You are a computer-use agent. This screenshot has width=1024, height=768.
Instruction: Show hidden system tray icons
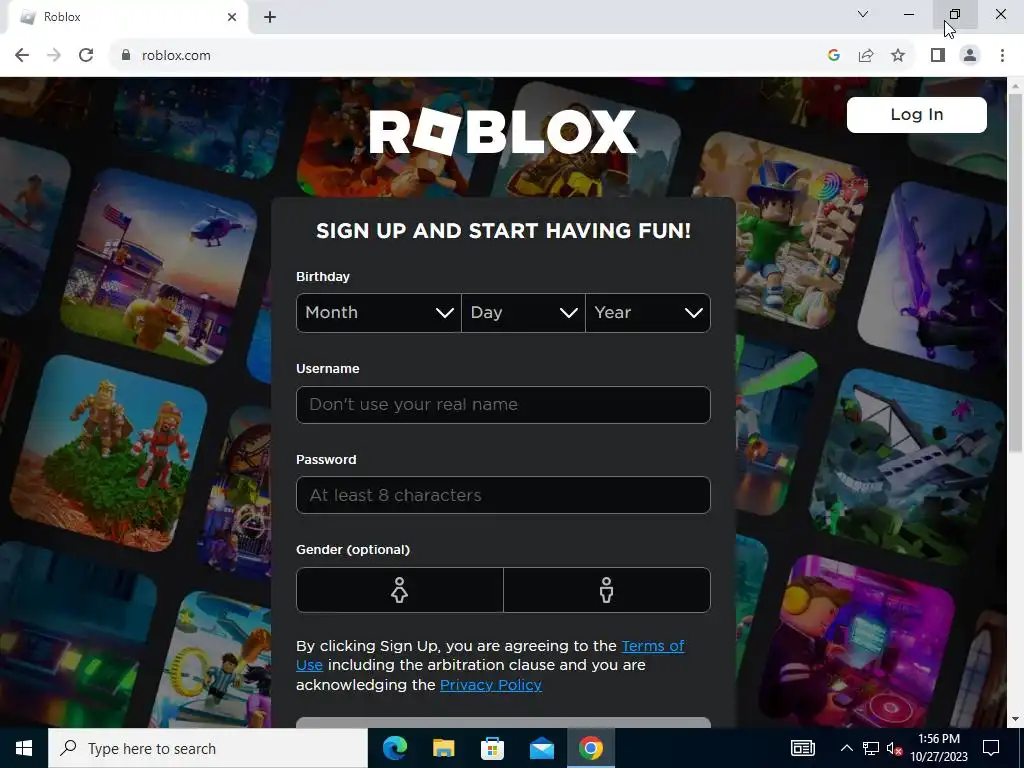[x=846, y=748]
